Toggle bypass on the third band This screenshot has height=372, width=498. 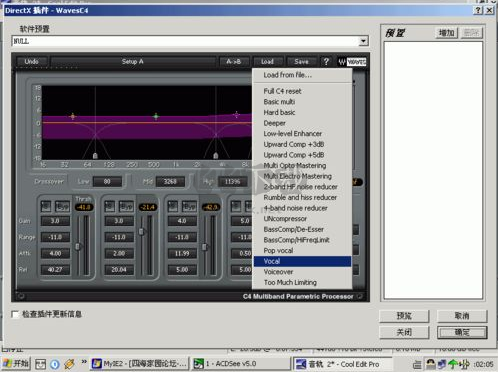click(189, 206)
